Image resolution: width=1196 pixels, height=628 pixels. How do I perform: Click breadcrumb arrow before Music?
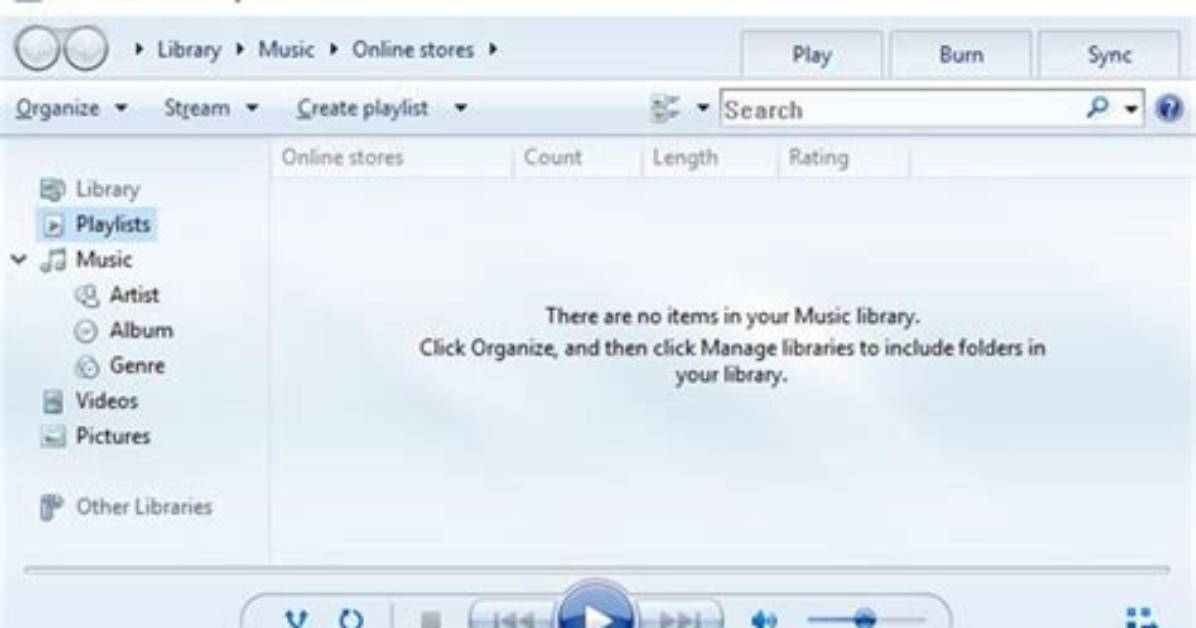tap(240, 50)
